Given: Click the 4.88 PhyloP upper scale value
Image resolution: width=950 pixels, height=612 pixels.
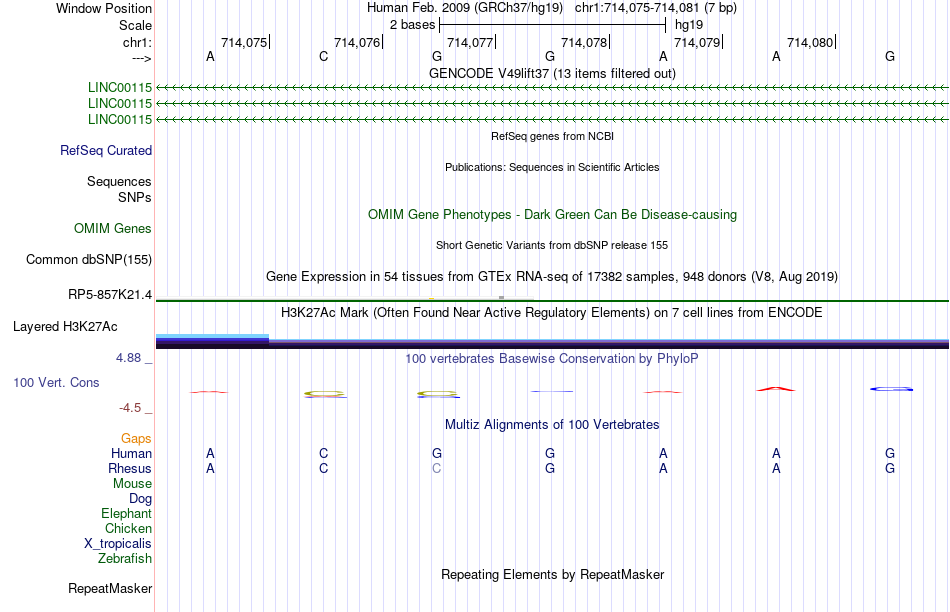Looking at the screenshot, I should pyautogui.click(x=128, y=358).
